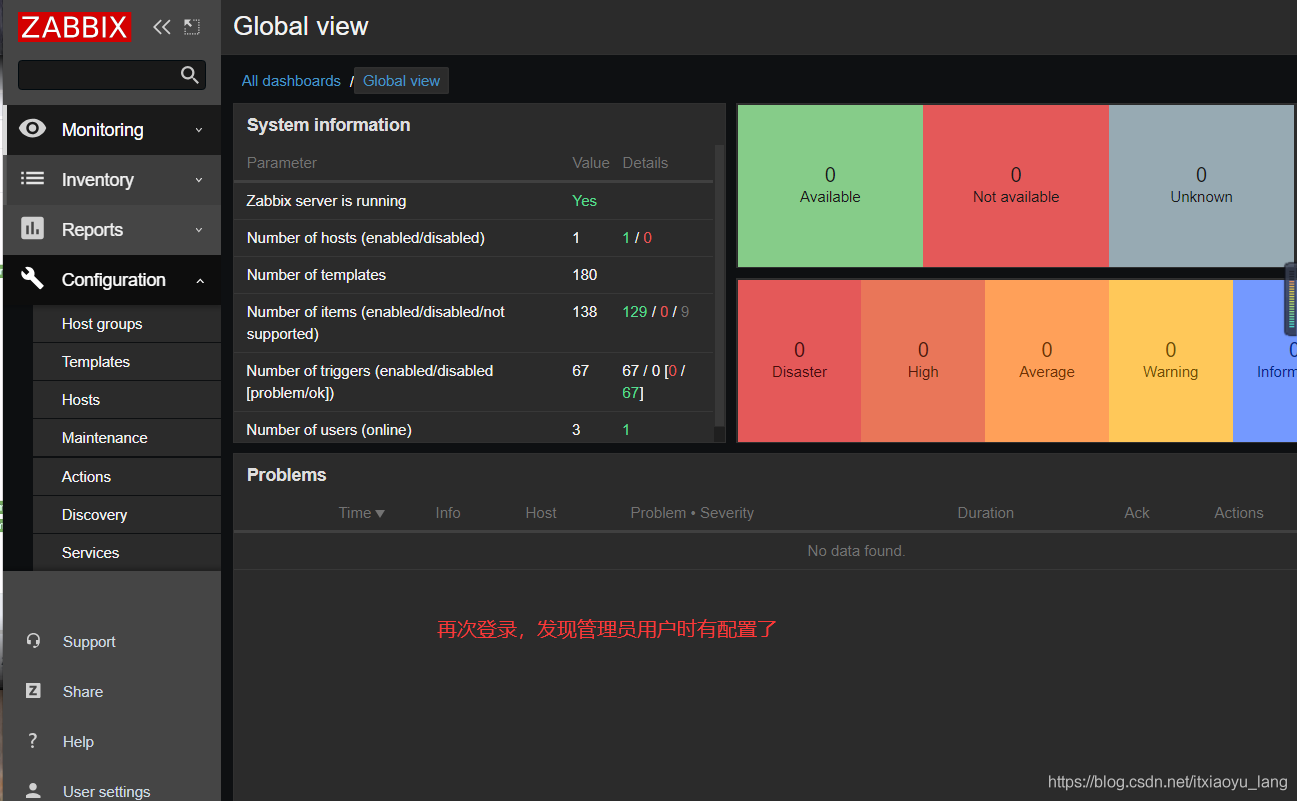The height and width of the screenshot is (801, 1297).
Task: Open User settings link
Action: (x=106, y=792)
